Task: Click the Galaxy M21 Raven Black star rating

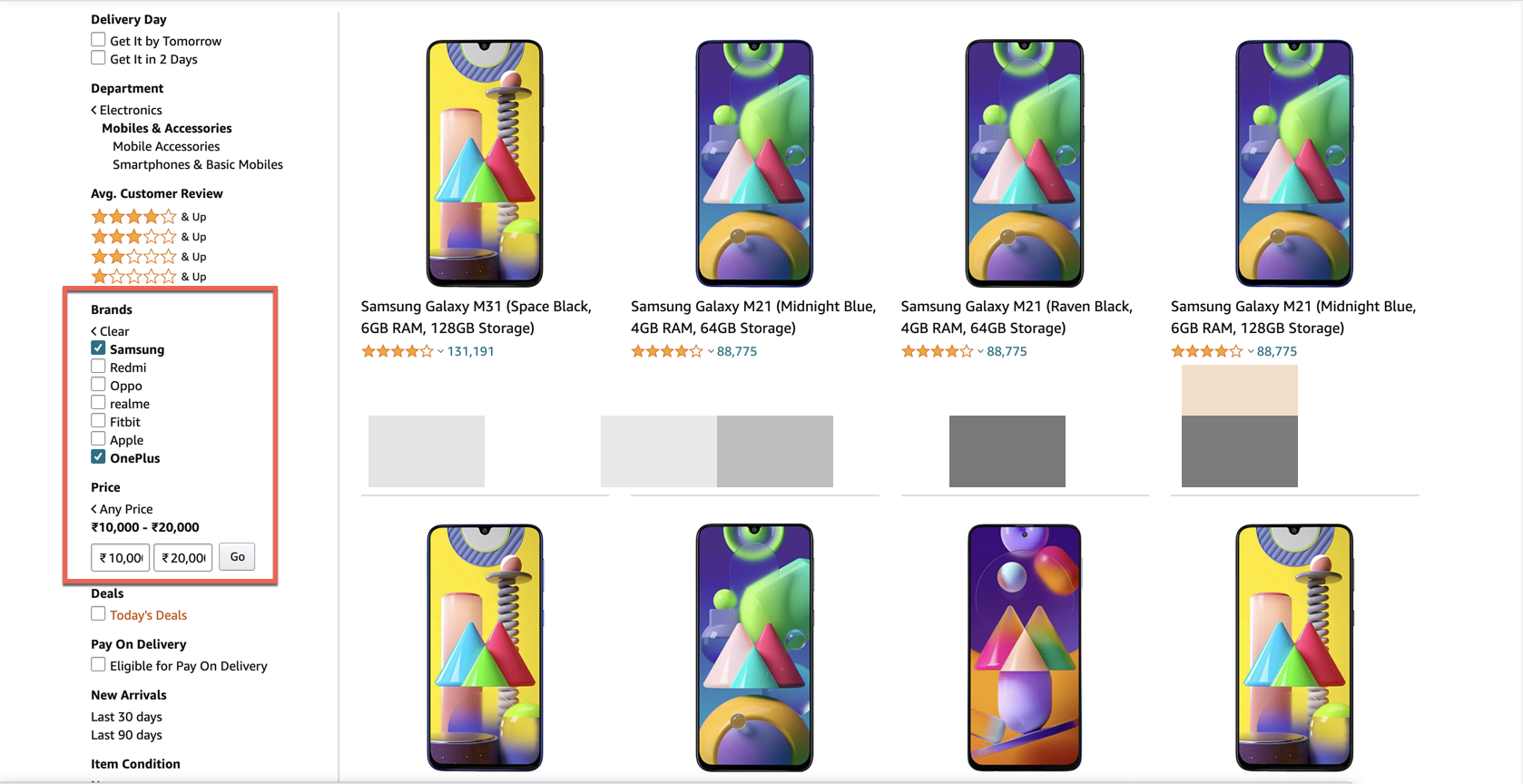Action: (x=938, y=352)
